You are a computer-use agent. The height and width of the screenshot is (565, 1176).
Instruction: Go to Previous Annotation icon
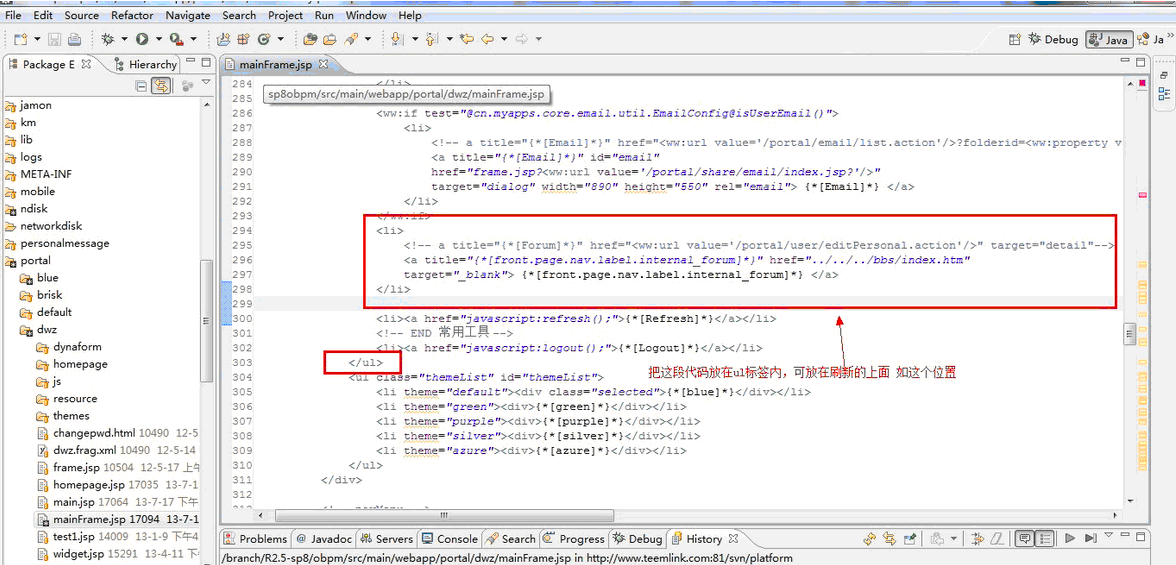pos(431,39)
